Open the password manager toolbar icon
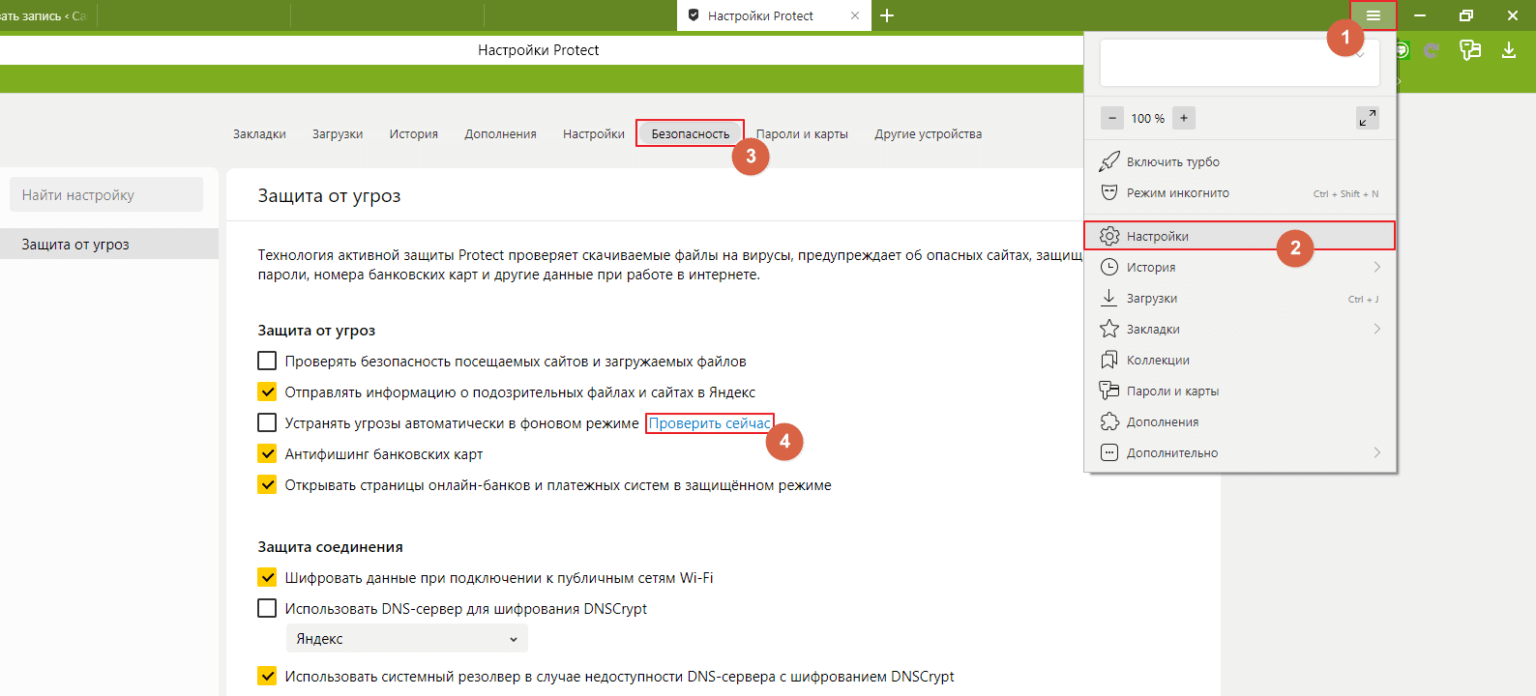1536x696 pixels. point(1470,50)
